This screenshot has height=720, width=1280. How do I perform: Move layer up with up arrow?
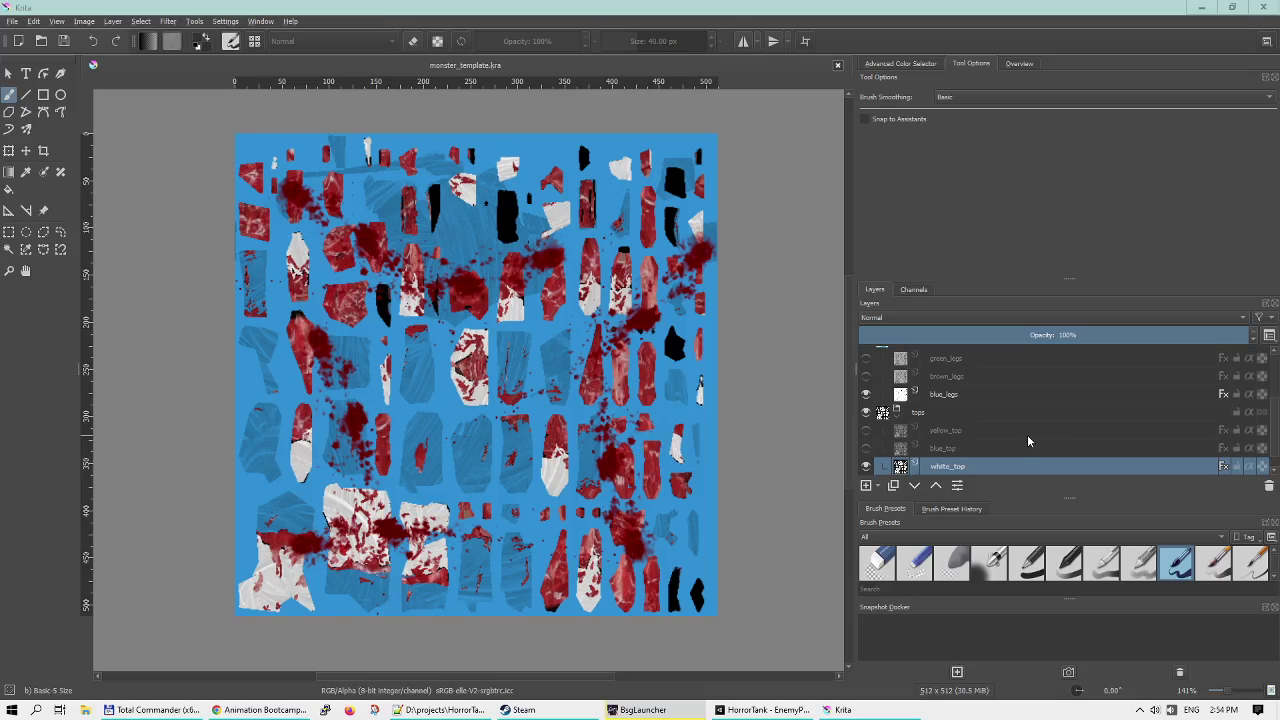pyautogui.click(x=936, y=486)
